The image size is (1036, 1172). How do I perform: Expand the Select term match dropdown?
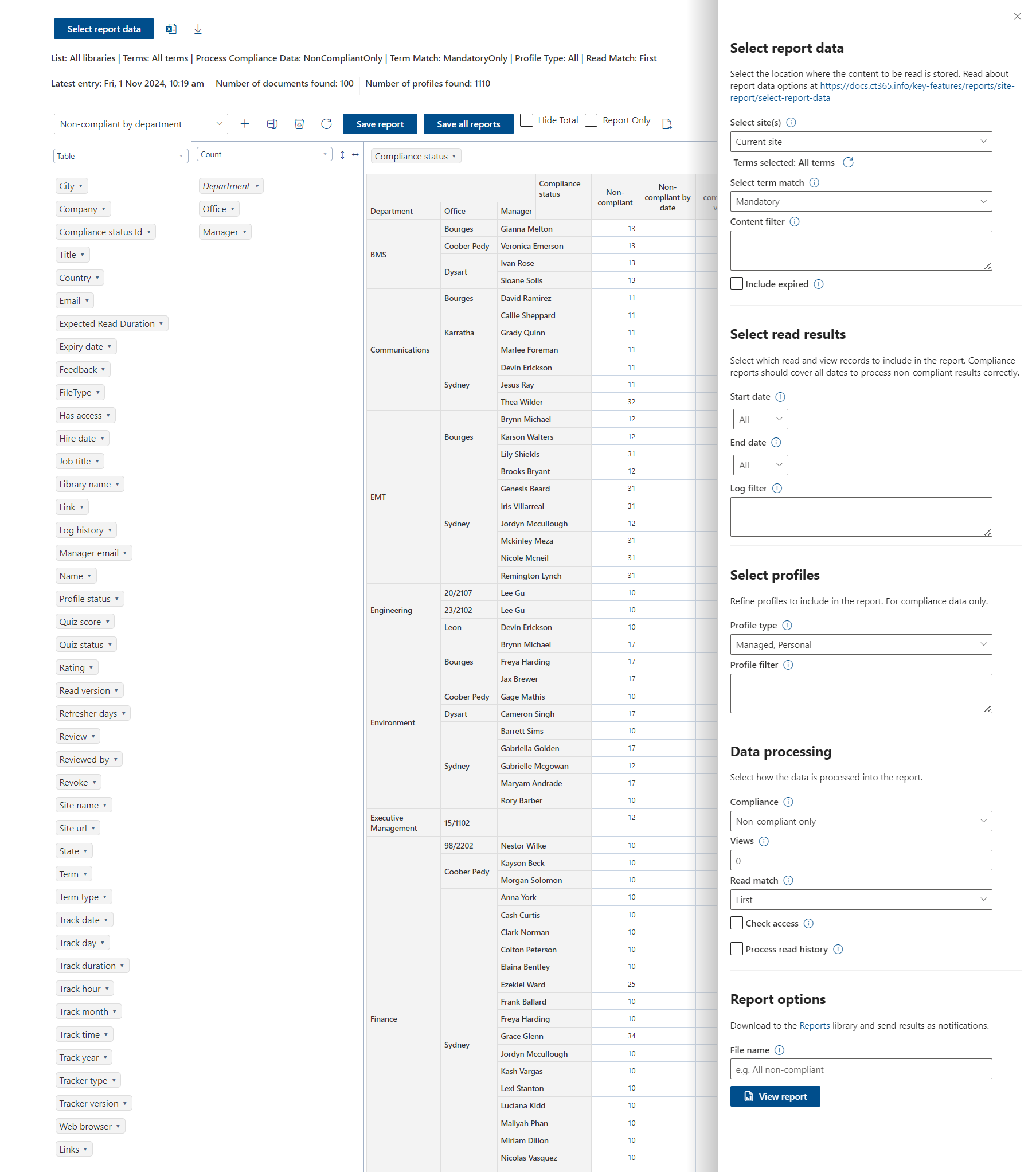pos(861,202)
